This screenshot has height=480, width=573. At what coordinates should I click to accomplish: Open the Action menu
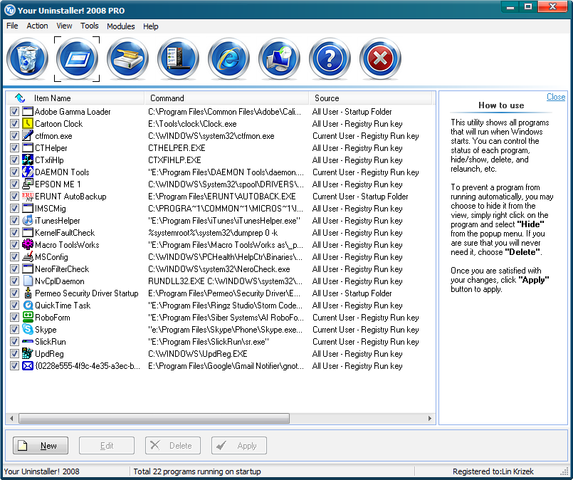37,26
